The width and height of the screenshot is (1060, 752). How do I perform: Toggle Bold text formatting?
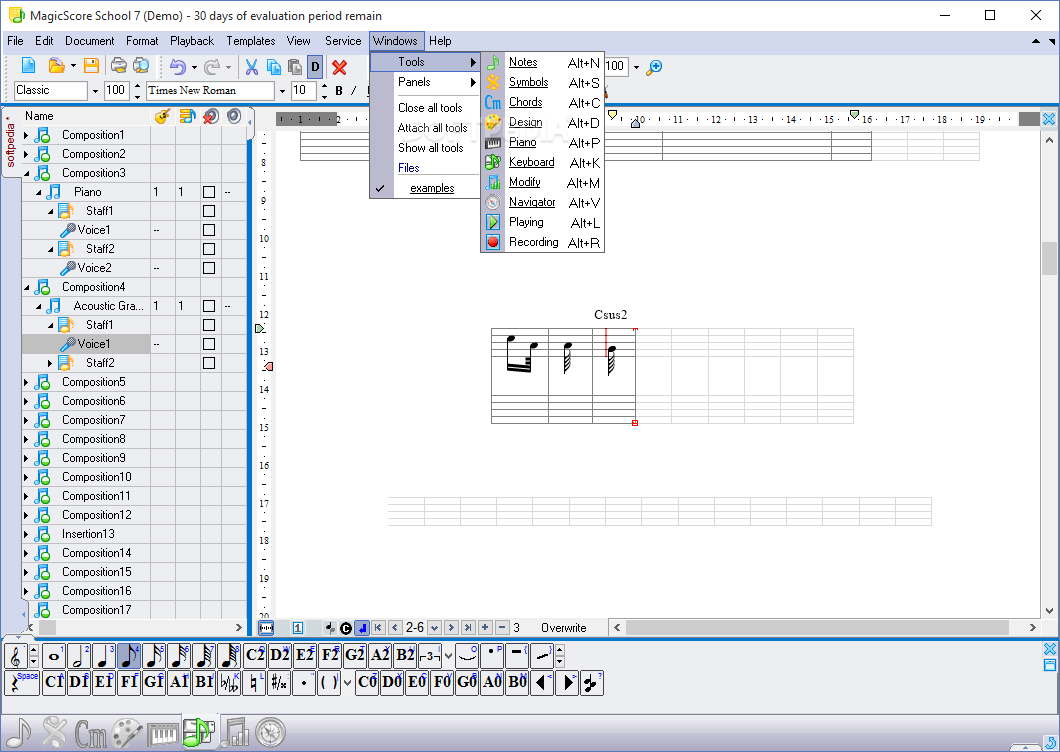point(339,91)
